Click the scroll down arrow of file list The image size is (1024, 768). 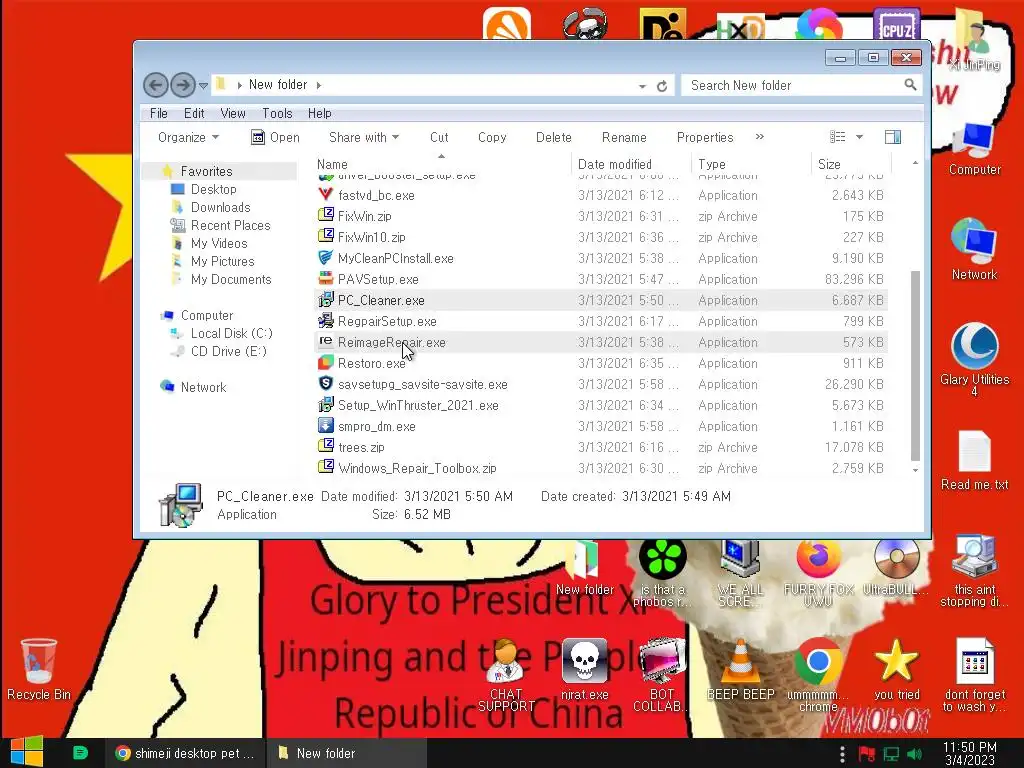915,470
